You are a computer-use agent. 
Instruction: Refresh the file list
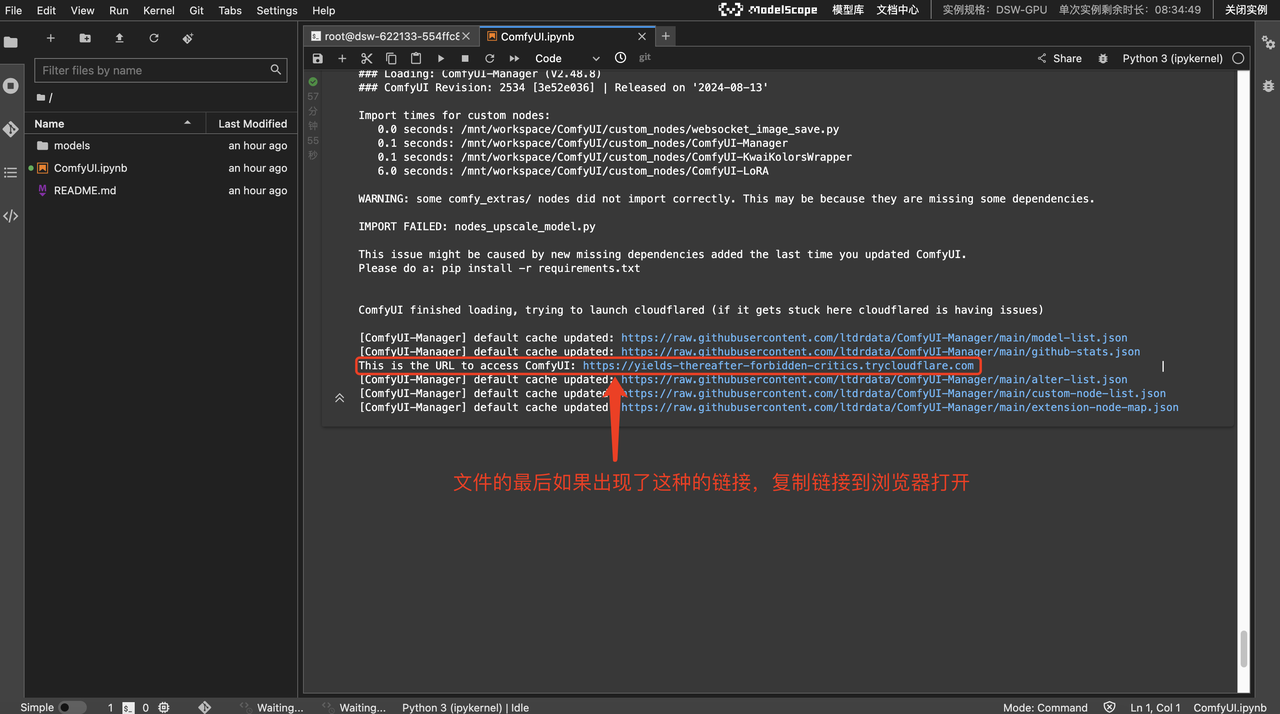154,38
